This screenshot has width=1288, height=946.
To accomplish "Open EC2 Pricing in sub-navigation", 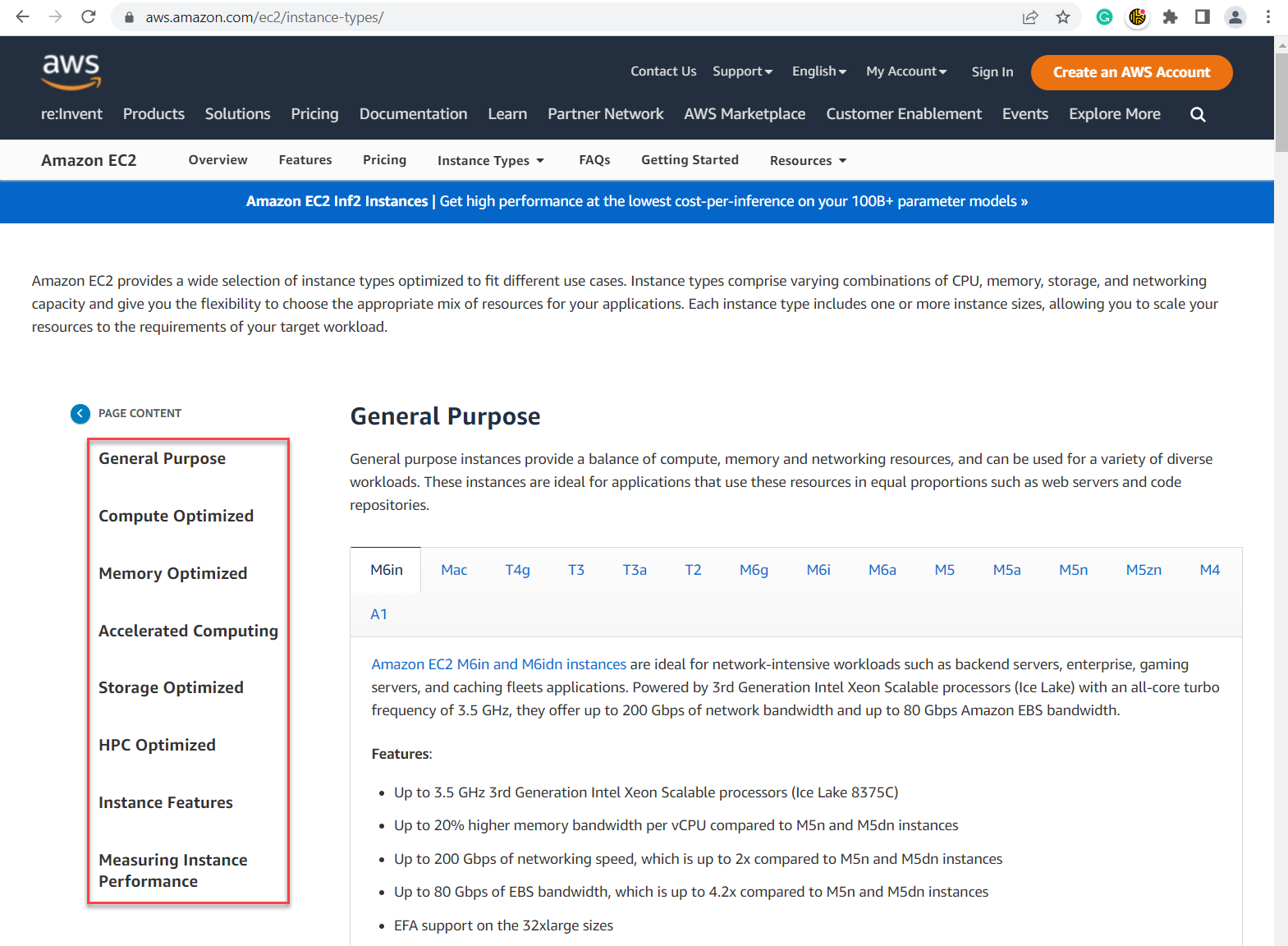I will 384,160.
